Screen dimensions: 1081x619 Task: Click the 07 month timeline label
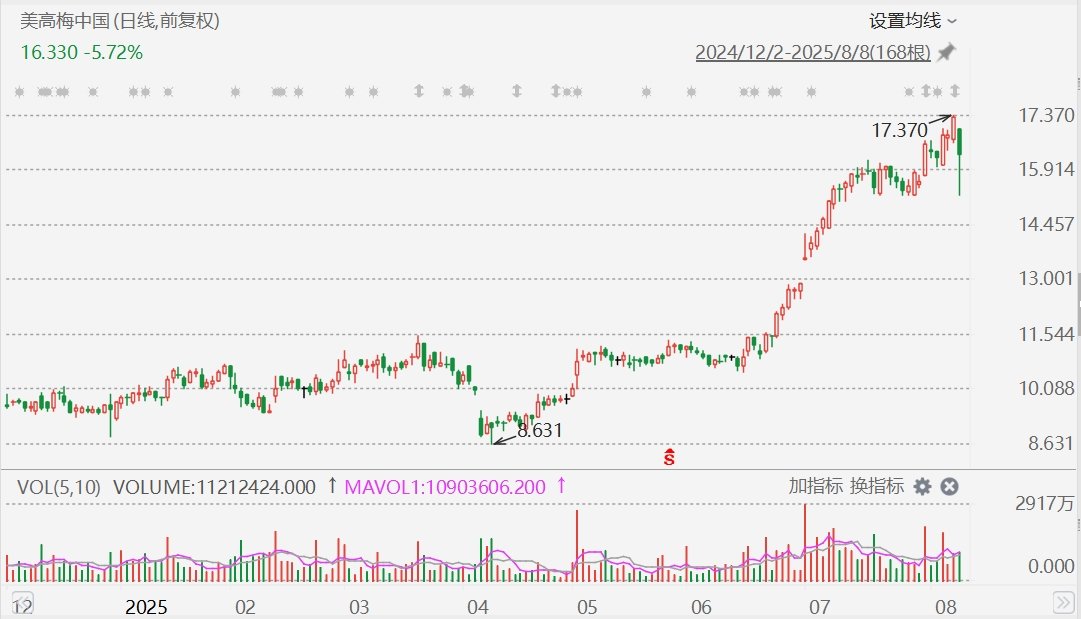[x=820, y=607]
